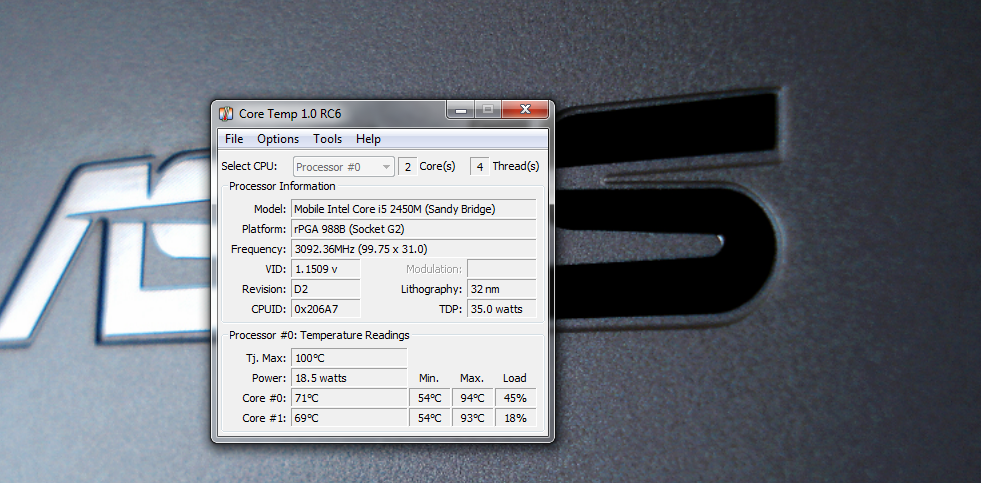This screenshot has width=981, height=483.
Task: Open the Help menu
Action: tap(369, 139)
